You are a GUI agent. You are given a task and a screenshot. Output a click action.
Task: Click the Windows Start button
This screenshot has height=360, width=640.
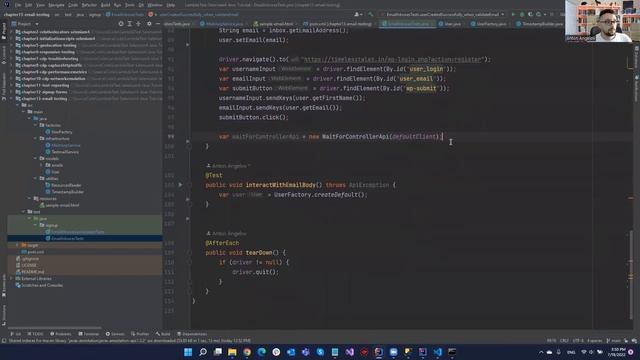[188, 352]
